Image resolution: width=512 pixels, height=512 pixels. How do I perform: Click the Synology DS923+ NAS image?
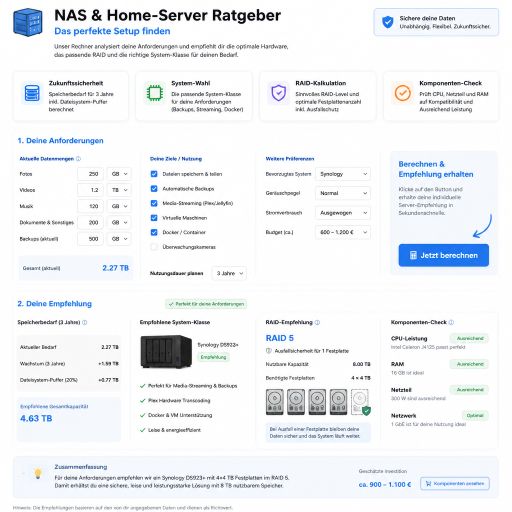coord(166,352)
